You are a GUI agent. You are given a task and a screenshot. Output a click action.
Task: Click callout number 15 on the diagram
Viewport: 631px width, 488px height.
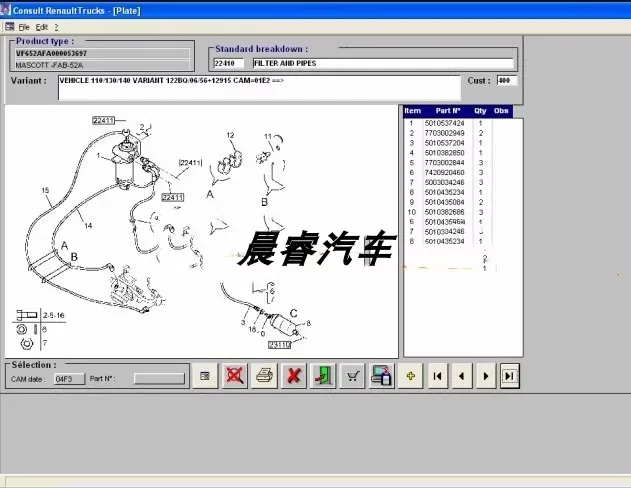pos(45,190)
